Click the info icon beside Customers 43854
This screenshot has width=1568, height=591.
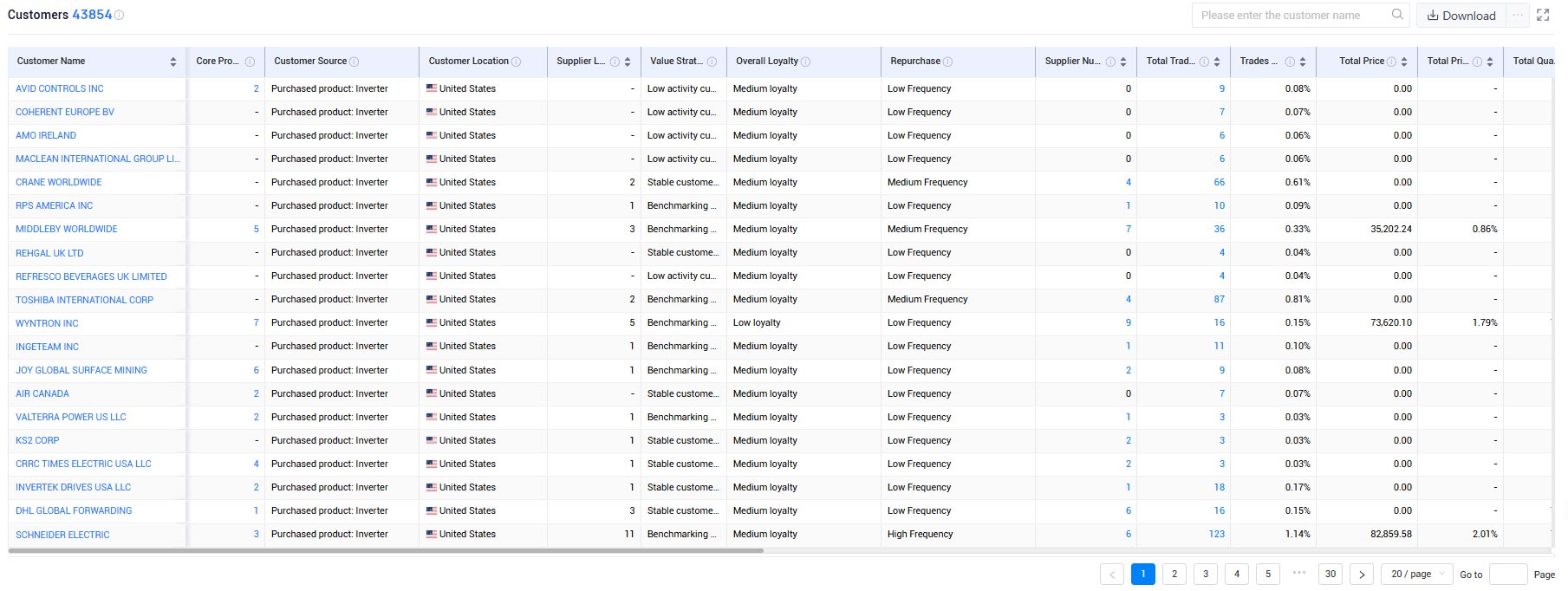(120, 16)
